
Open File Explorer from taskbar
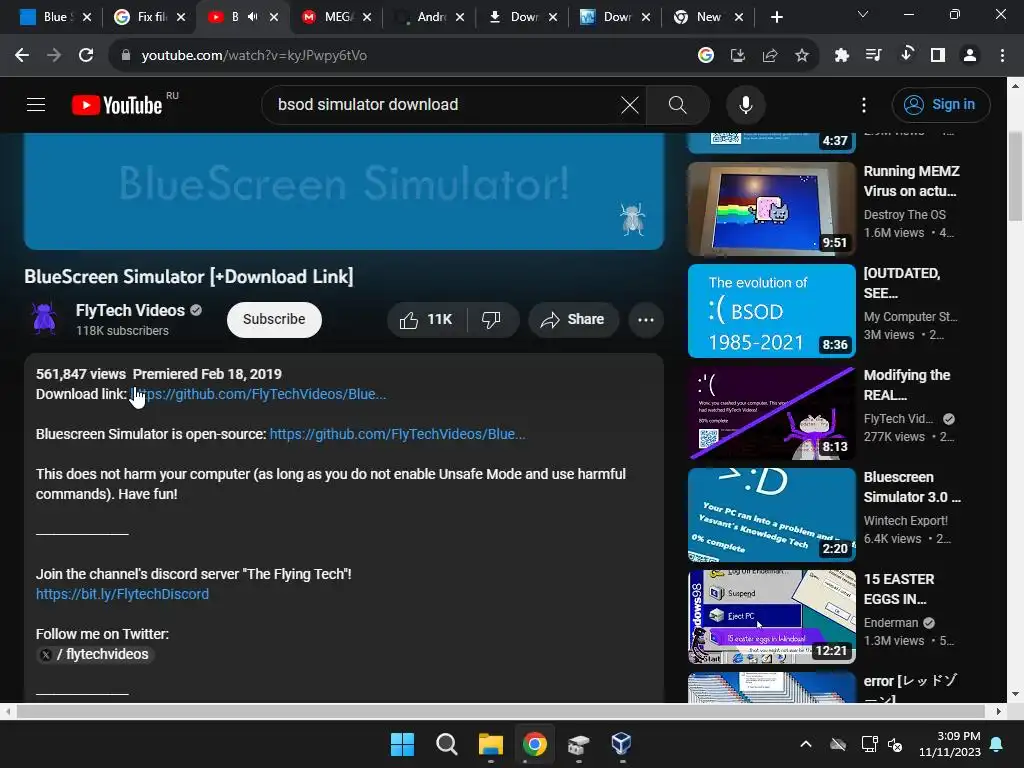tap(490, 744)
